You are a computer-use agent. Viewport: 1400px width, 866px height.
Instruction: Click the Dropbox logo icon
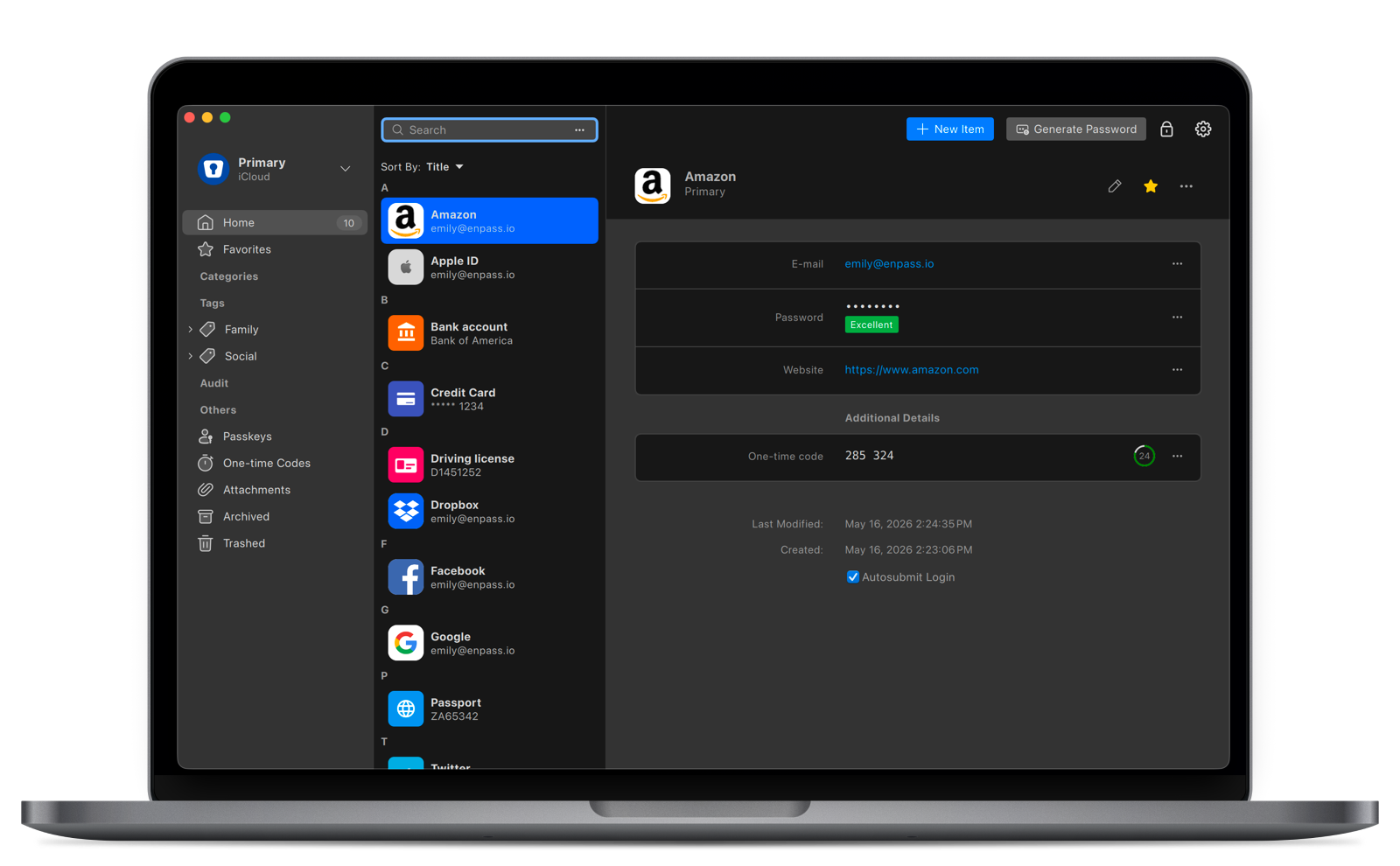tap(405, 511)
